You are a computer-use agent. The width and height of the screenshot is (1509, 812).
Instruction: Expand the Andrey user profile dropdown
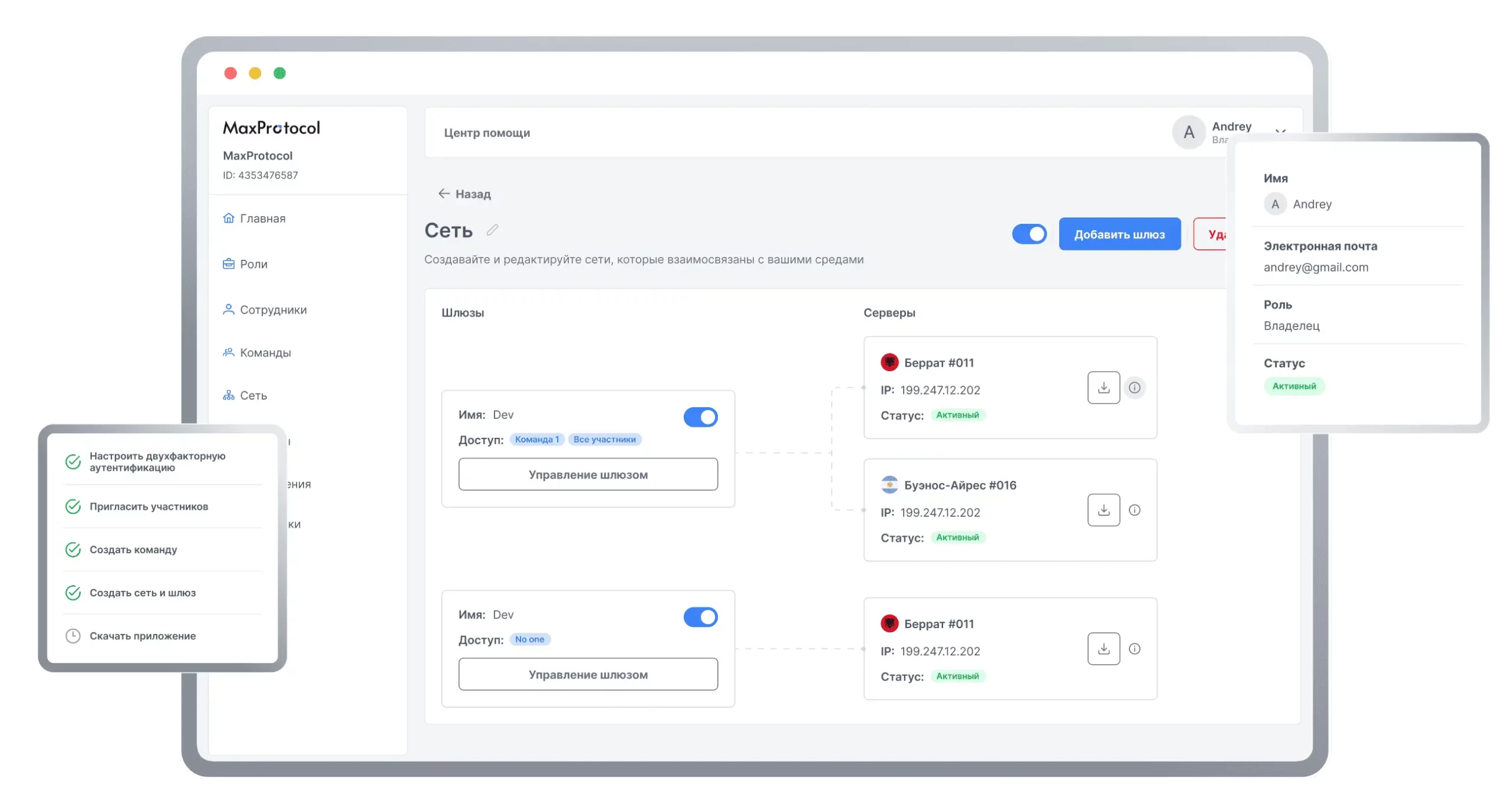(x=1280, y=131)
